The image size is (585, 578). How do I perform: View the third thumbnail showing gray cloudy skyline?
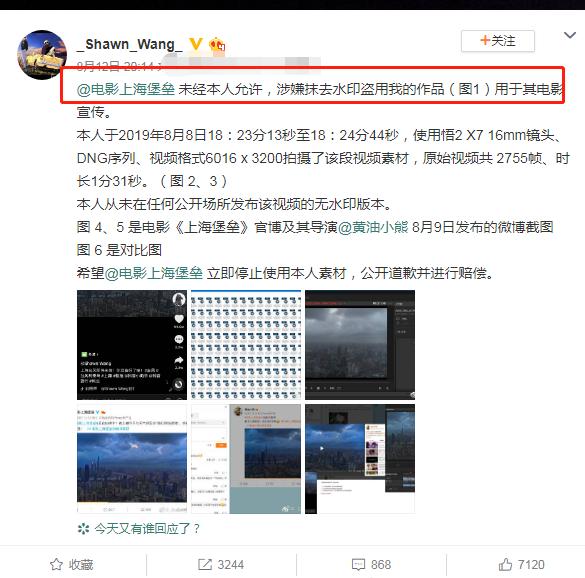point(360,345)
